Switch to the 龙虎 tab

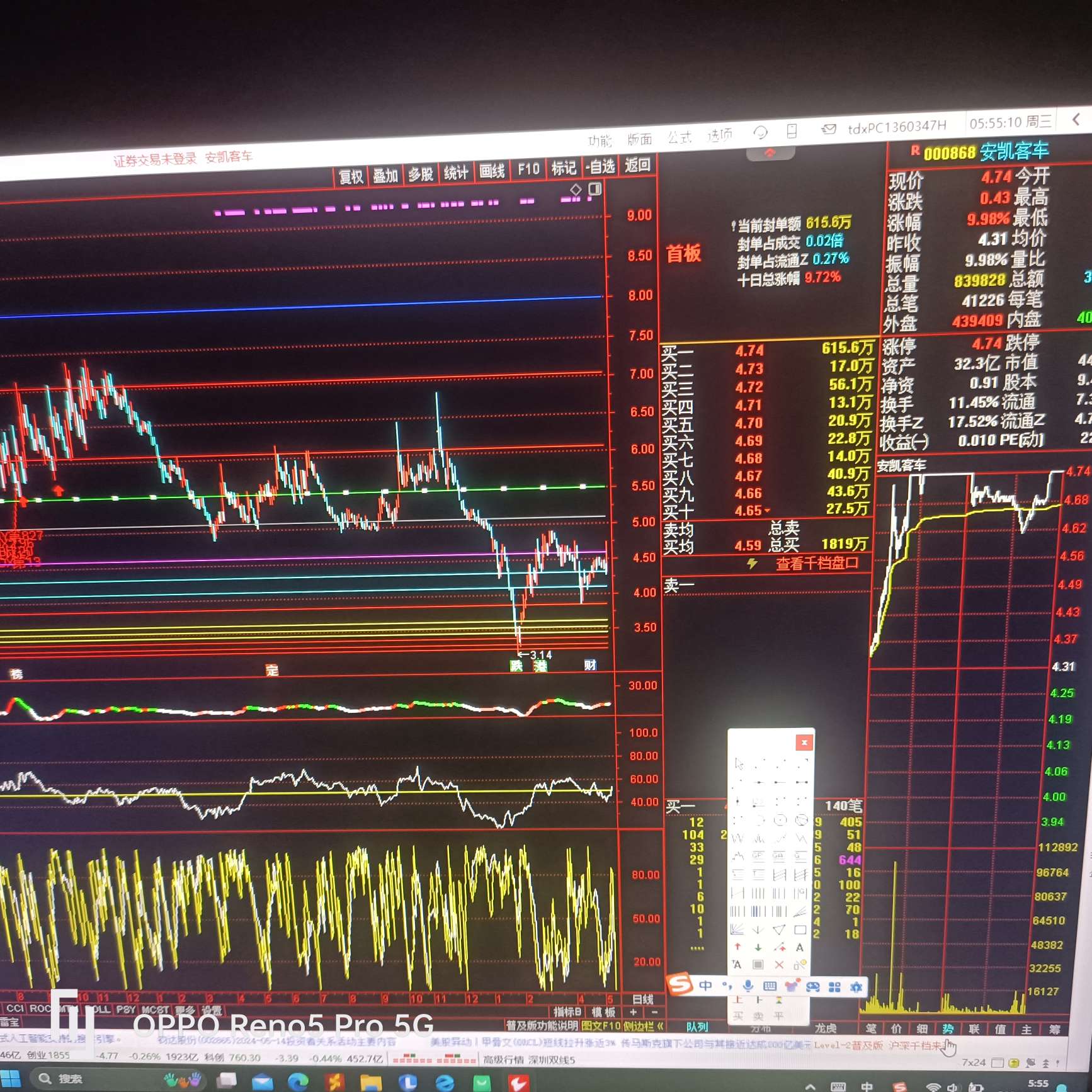coord(826,1028)
